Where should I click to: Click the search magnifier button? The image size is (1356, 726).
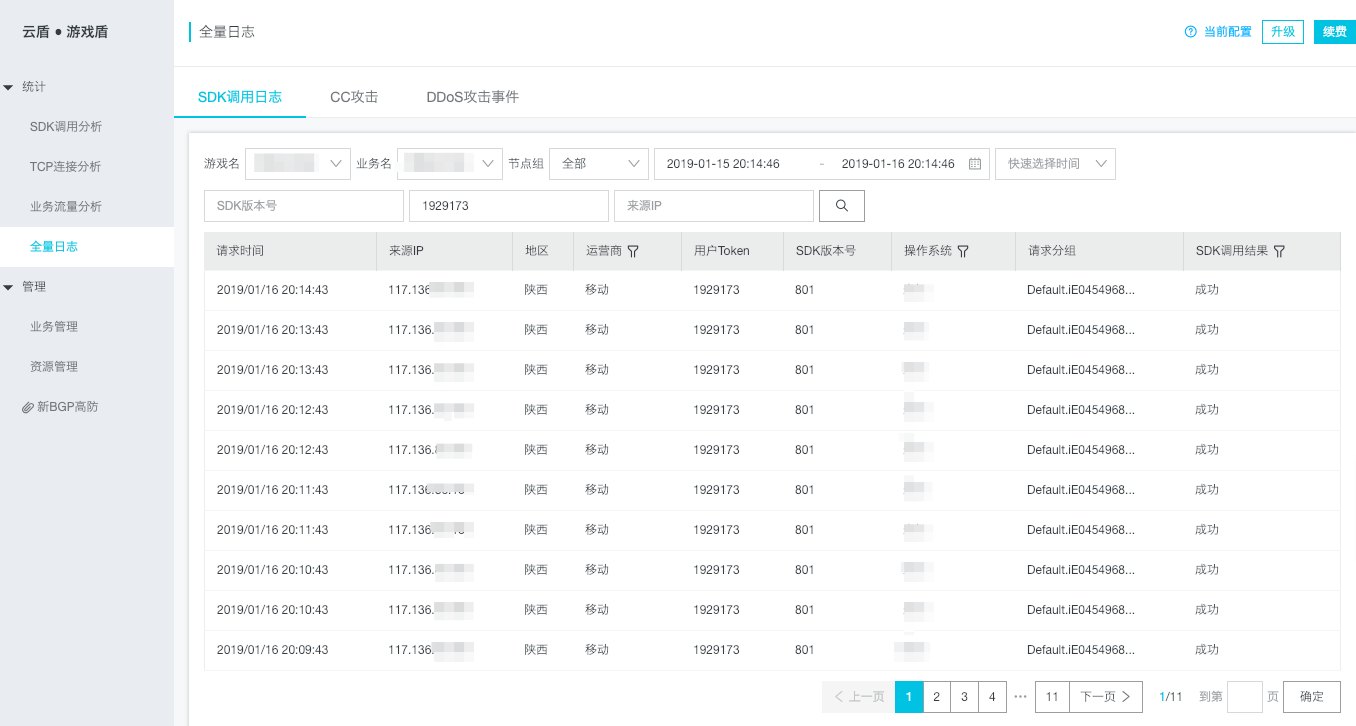842,206
